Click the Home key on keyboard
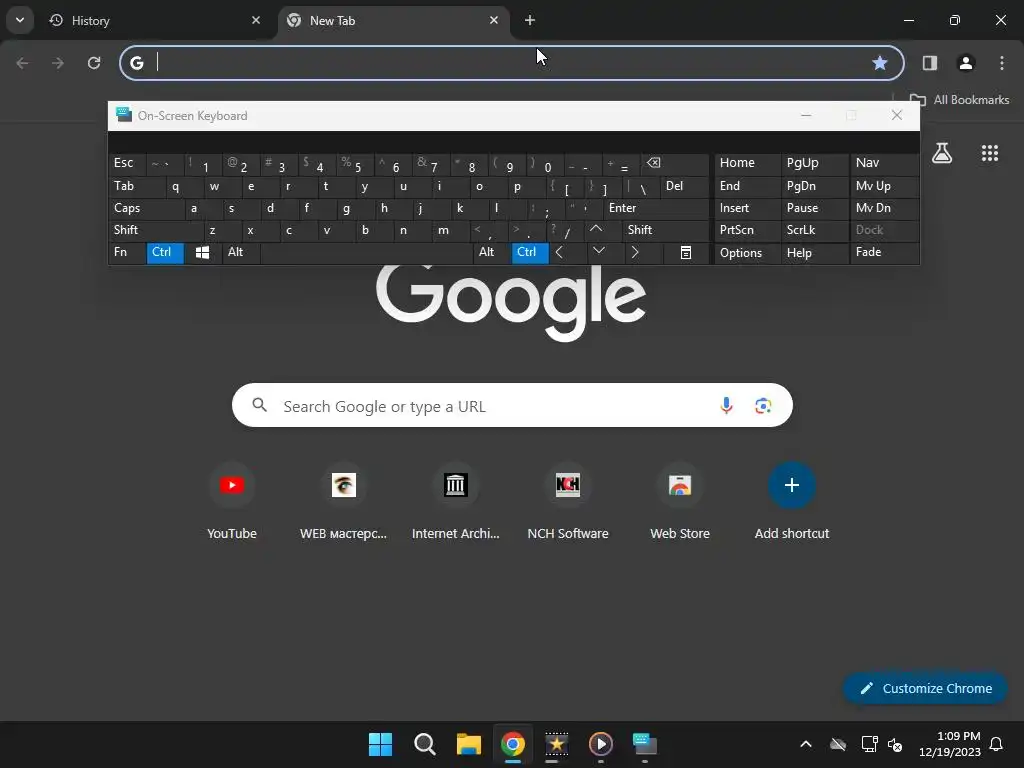The width and height of the screenshot is (1024, 768). [747, 163]
